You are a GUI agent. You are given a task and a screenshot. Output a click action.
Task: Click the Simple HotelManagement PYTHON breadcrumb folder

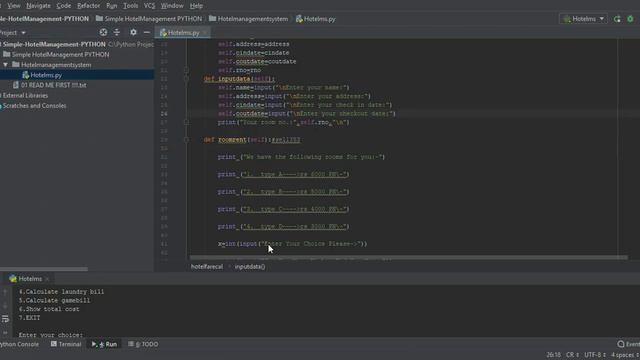(149, 19)
